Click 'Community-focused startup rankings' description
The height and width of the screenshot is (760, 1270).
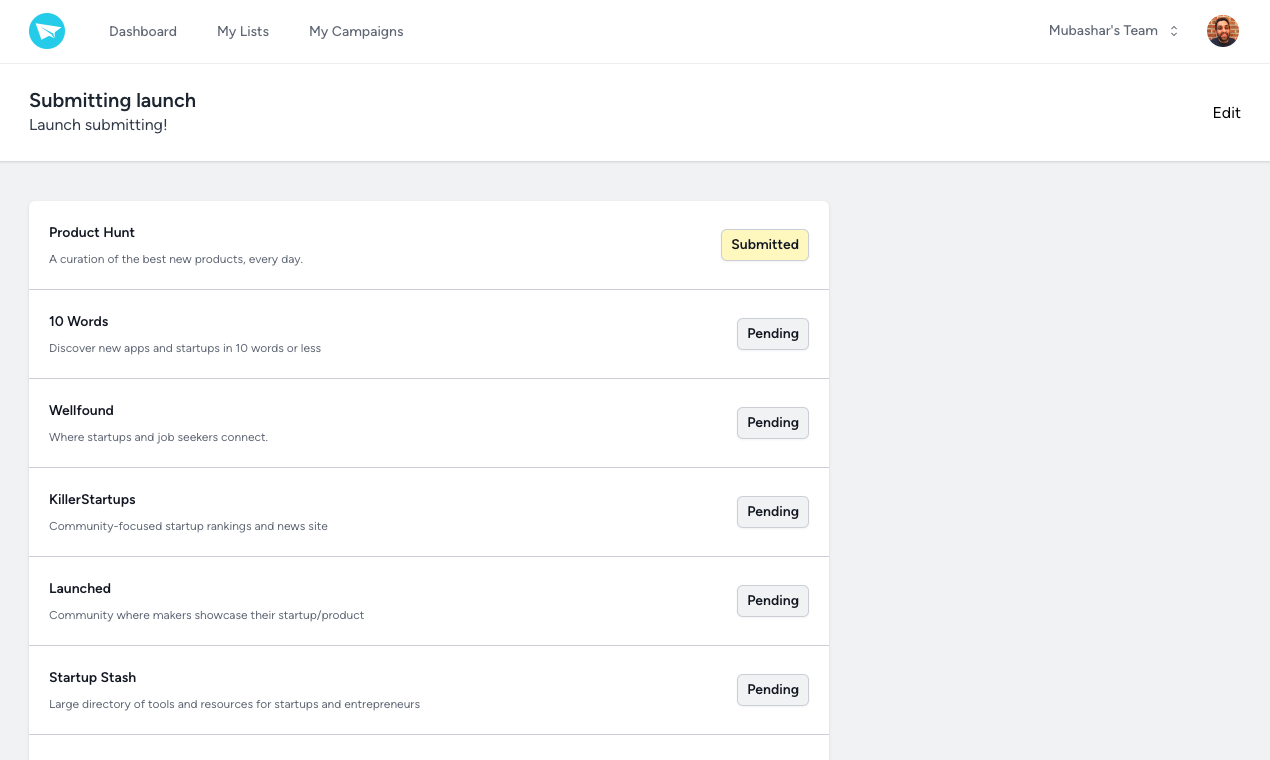pos(188,526)
